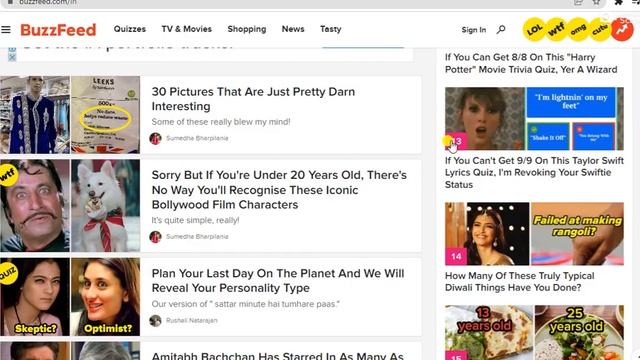The image size is (640, 360).
Task: Select the cute badge
Action: pos(600,29)
